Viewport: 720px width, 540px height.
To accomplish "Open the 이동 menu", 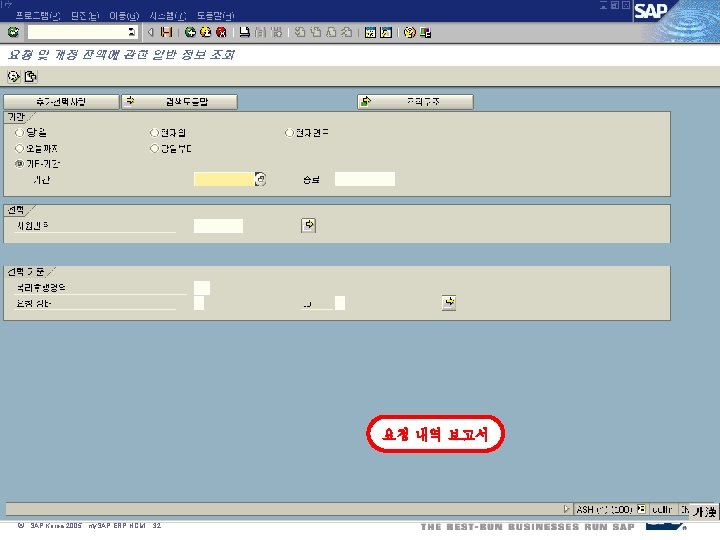I will point(124,16).
